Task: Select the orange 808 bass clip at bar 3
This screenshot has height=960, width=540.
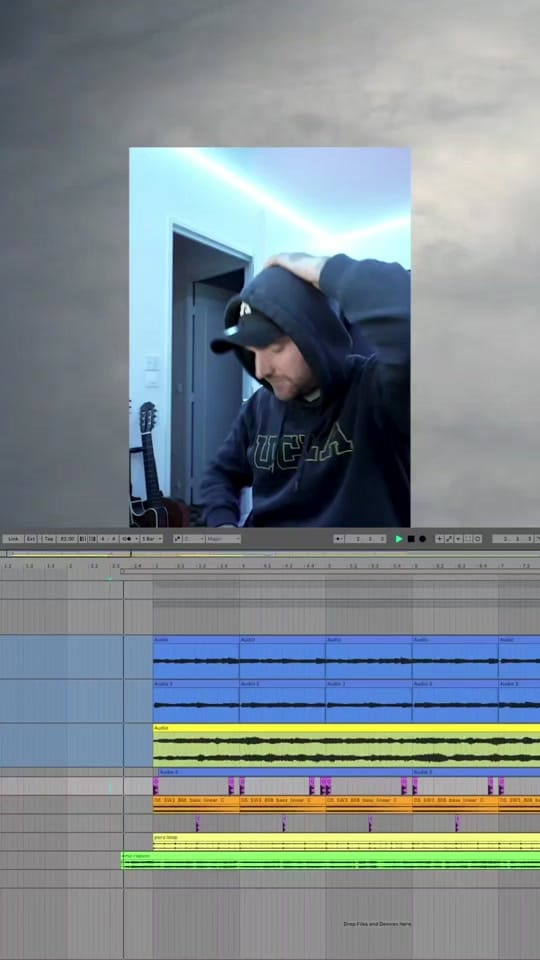Action: click(196, 804)
